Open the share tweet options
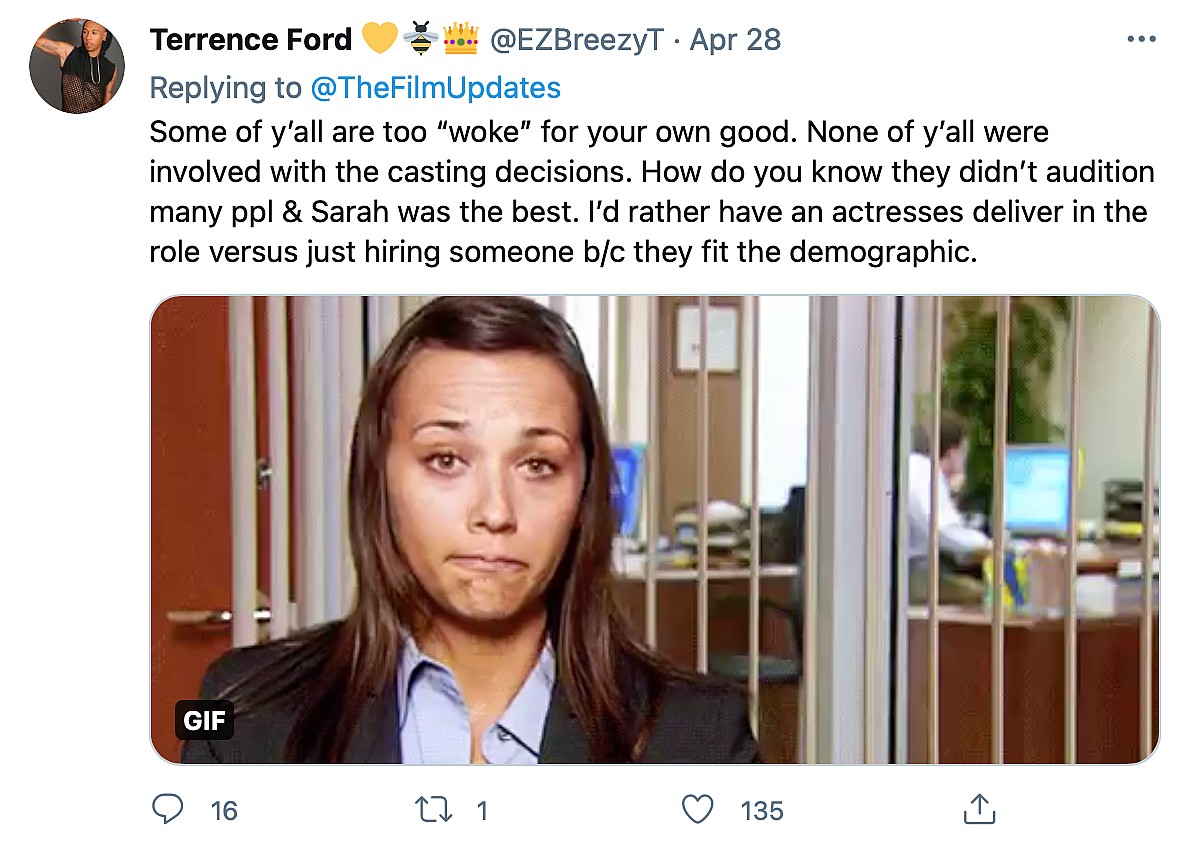Image resolution: width=1188 pixels, height=850 pixels. [977, 809]
